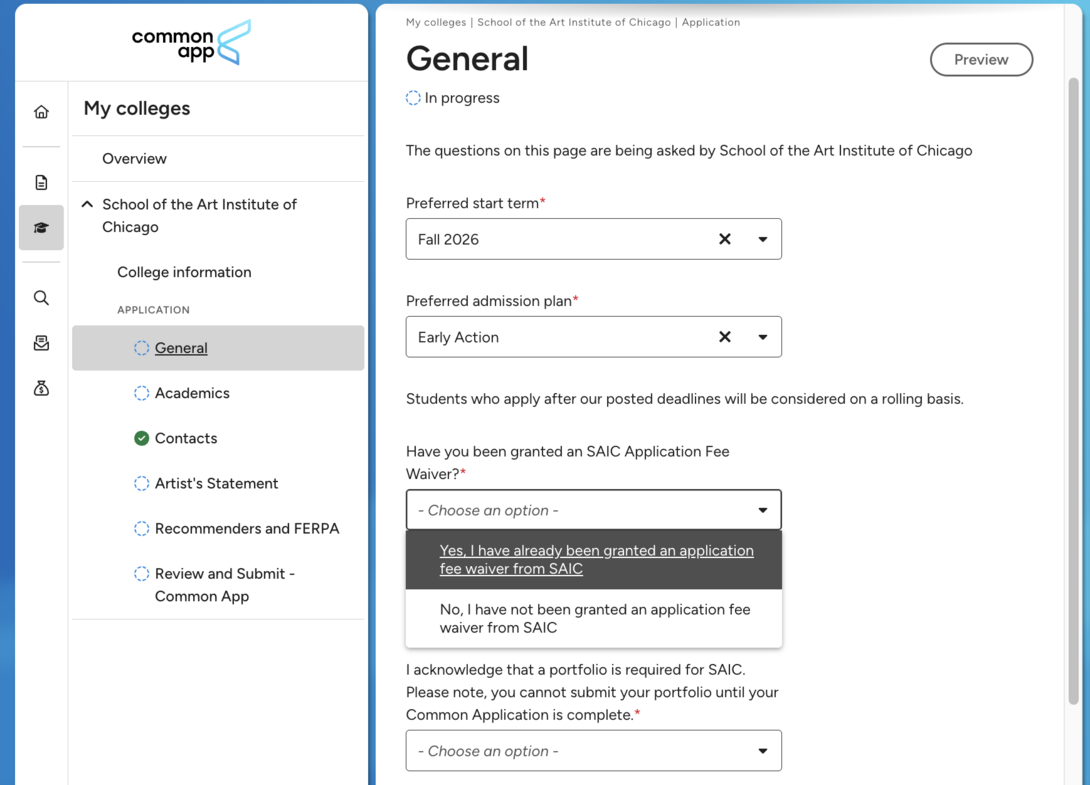The image size is (1090, 785).
Task: Collapse the School of the Art Institute section
Action: coord(87,203)
